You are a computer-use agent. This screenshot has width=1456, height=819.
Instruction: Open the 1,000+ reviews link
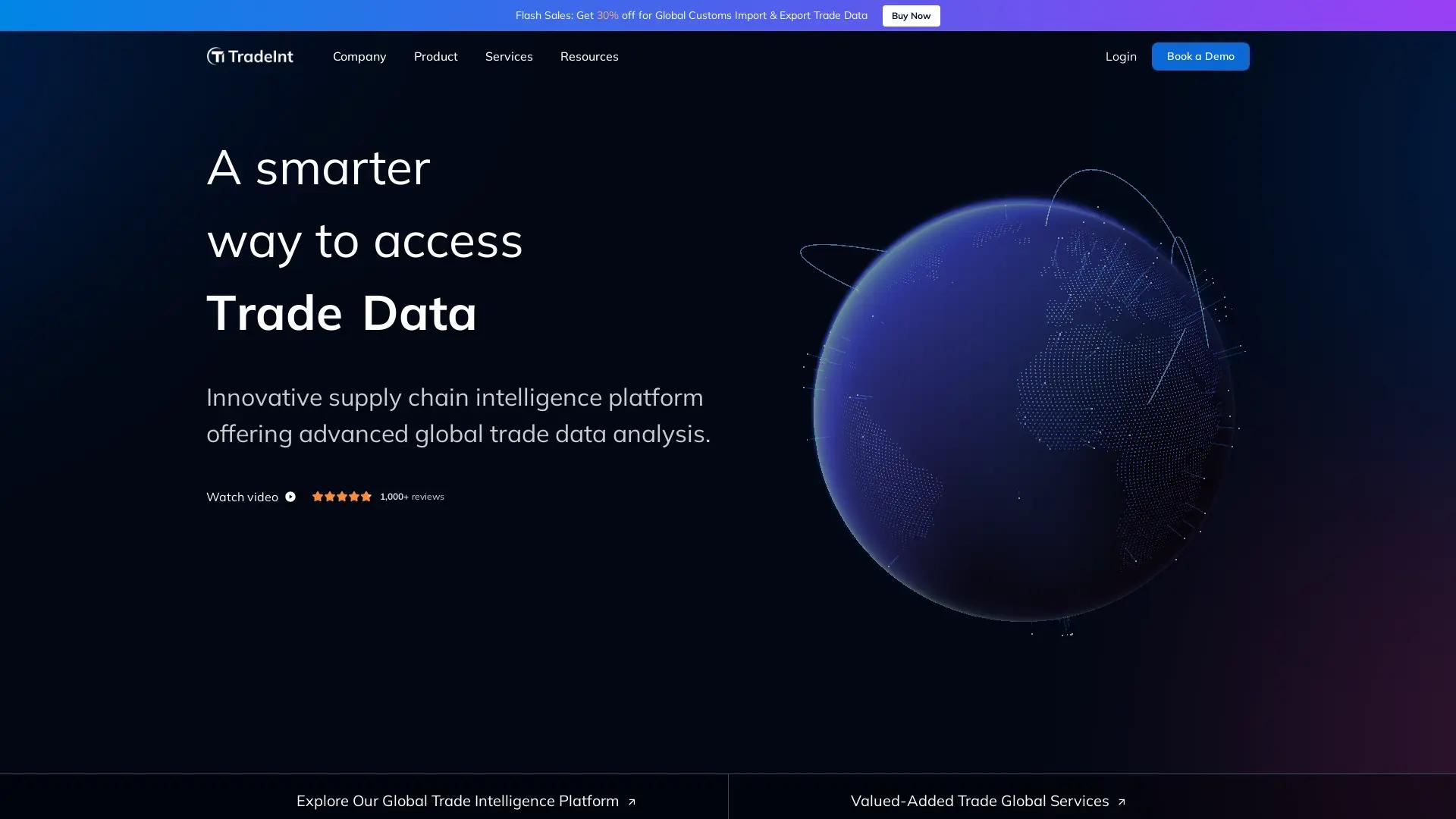tap(412, 496)
